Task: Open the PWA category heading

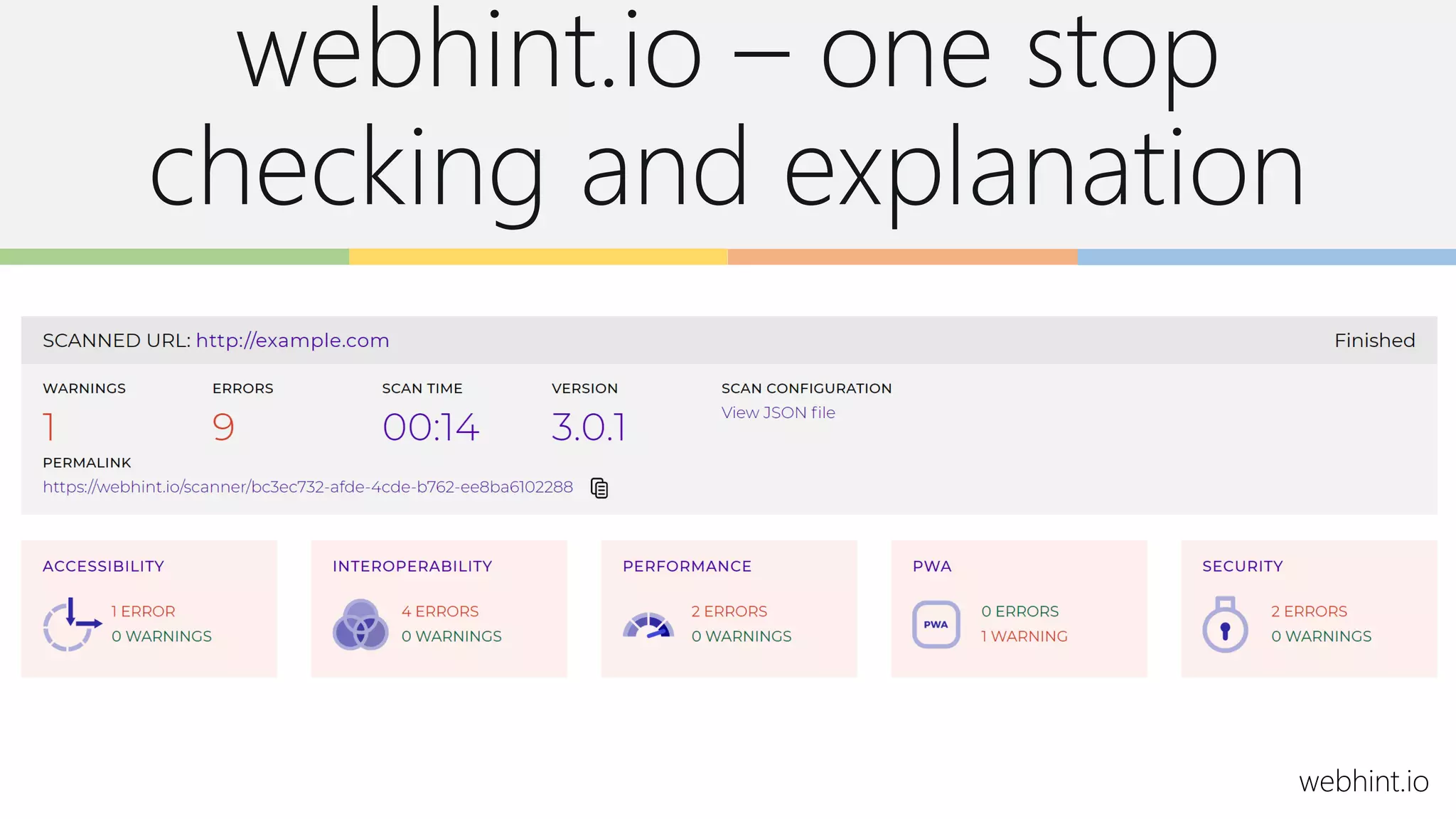Action: 932,567
